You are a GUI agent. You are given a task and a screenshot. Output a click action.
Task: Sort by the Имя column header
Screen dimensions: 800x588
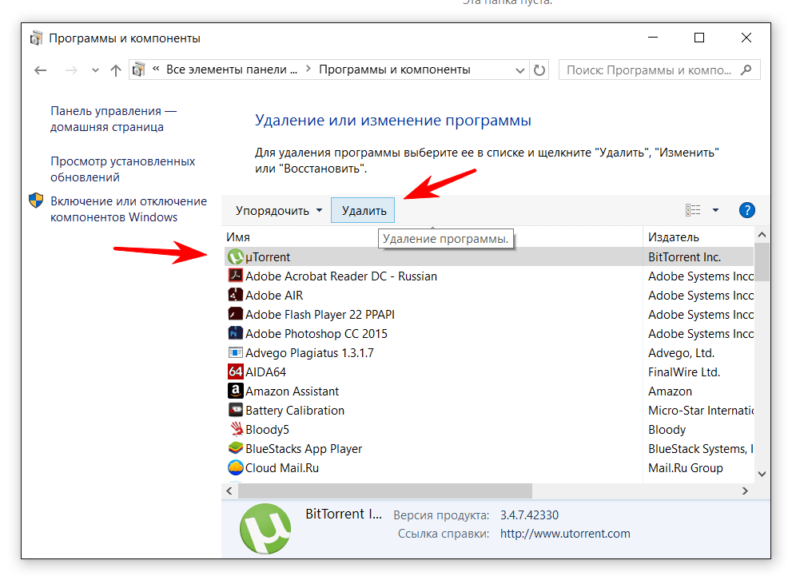tap(238, 237)
